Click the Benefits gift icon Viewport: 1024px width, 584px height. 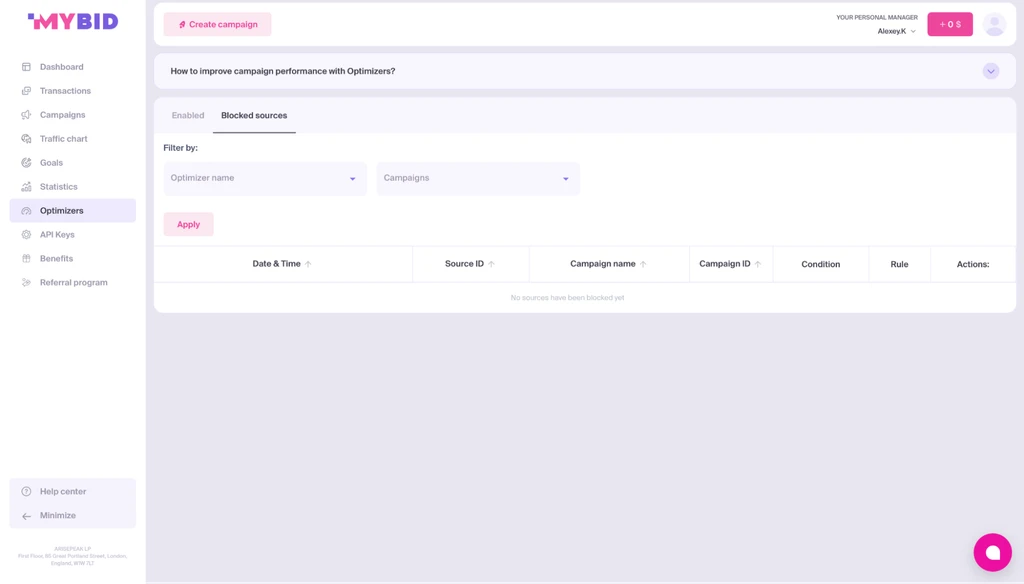click(x=26, y=259)
